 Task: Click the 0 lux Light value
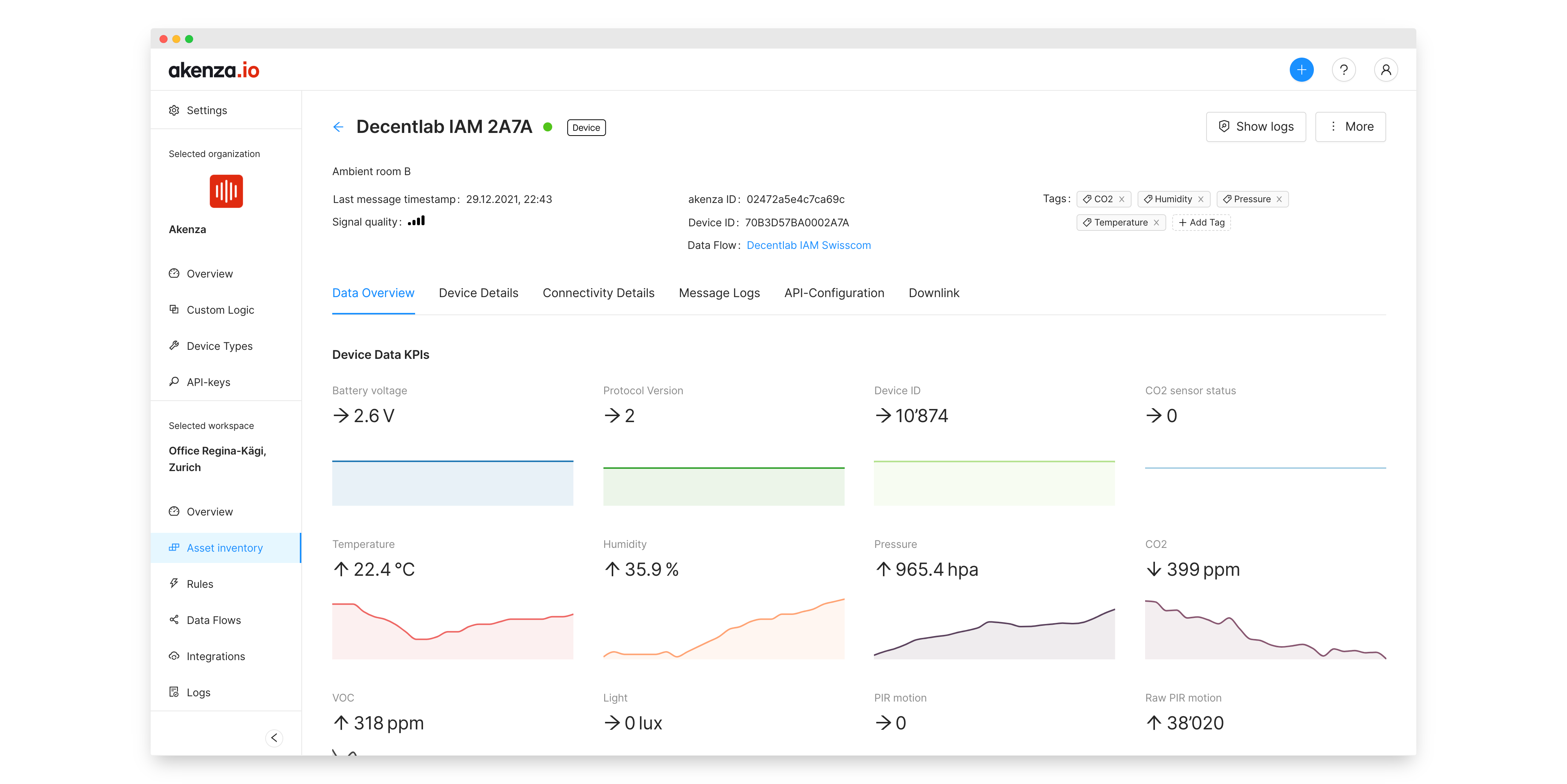click(x=643, y=723)
